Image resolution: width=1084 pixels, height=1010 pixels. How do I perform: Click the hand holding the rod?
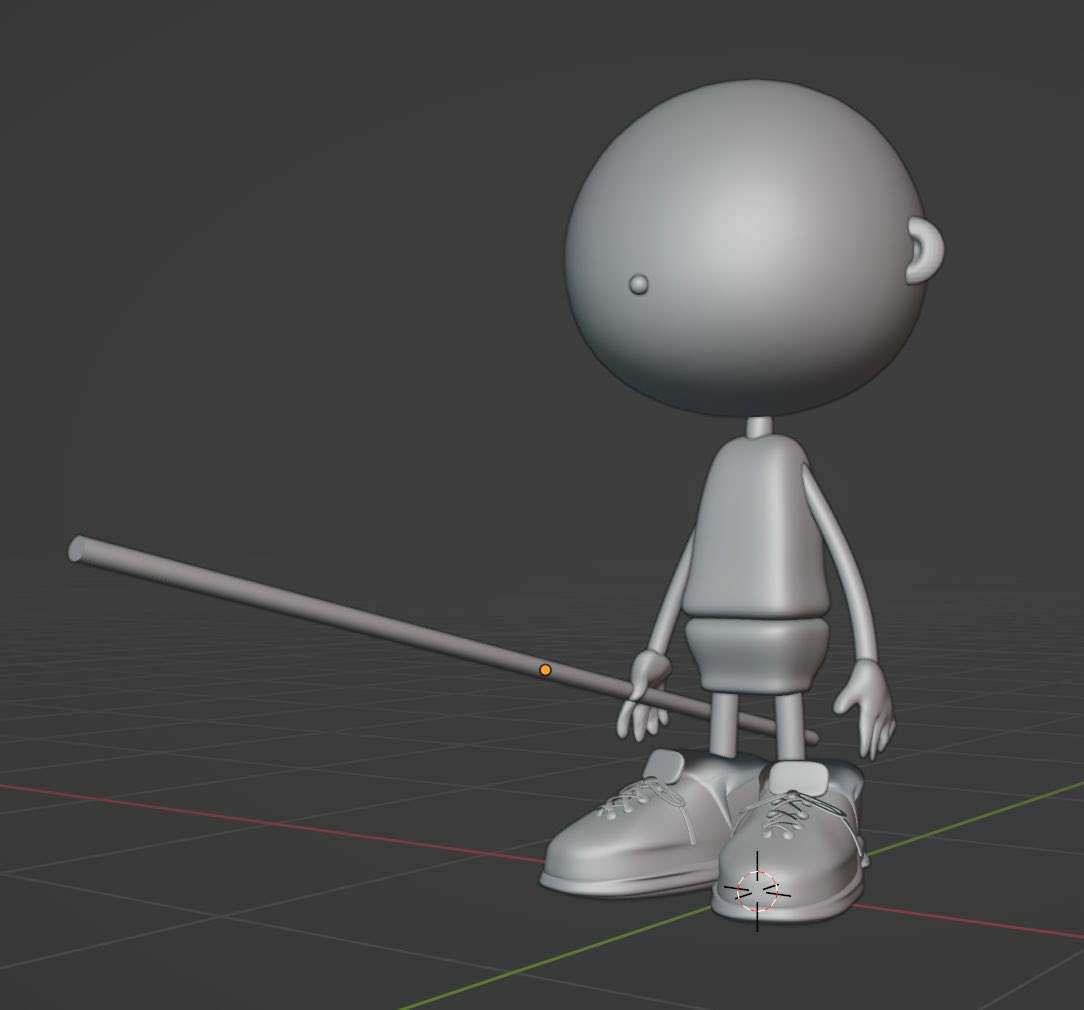click(643, 695)
